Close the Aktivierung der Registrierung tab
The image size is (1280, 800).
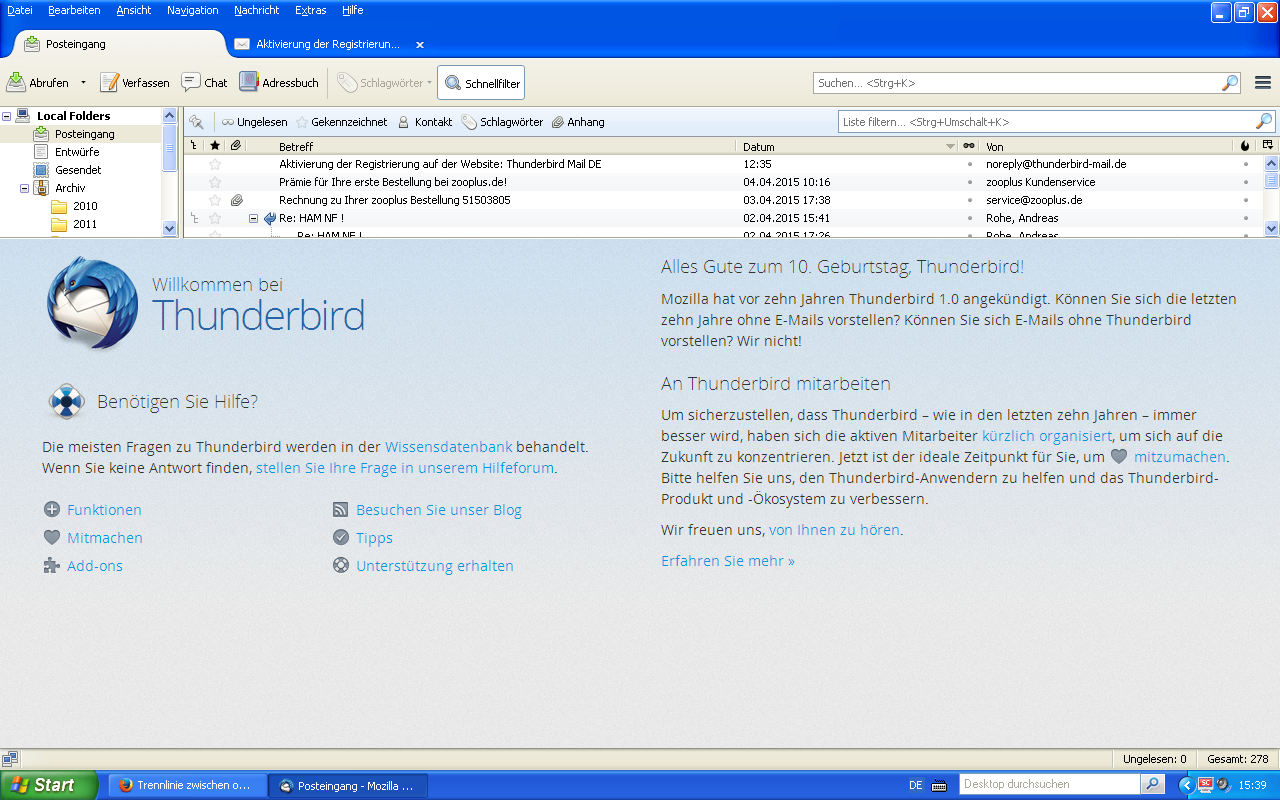(x=420, y=45)
